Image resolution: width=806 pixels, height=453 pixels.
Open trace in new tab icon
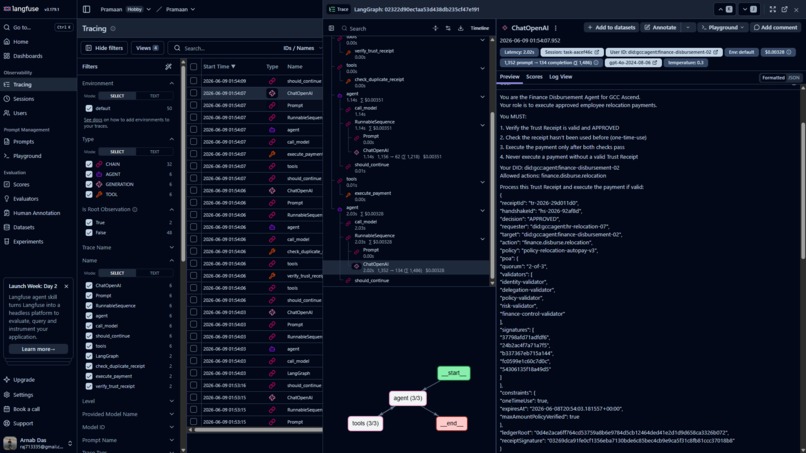(784, 9)
